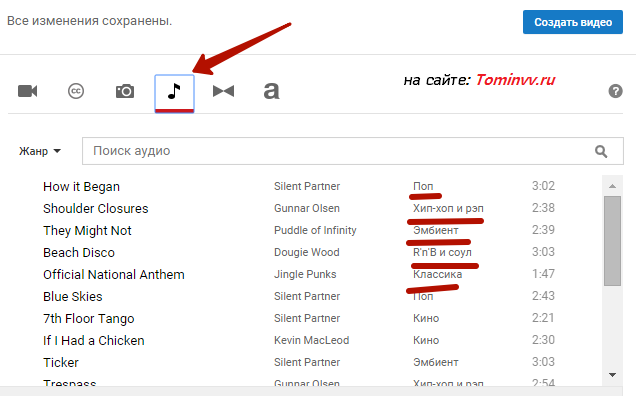This screenshot has width=636, height=396.
Task: Click the scrollbar down arrow
Action: [612, 374]
